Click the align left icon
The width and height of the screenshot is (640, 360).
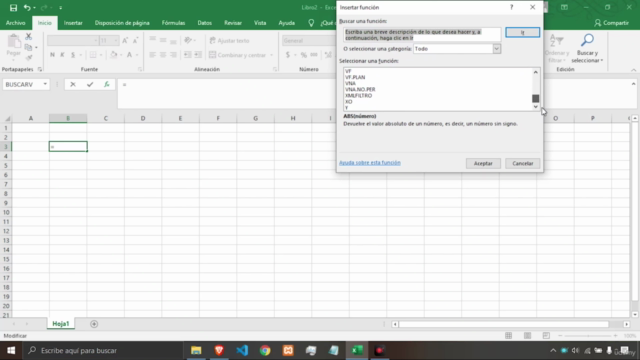152,55
